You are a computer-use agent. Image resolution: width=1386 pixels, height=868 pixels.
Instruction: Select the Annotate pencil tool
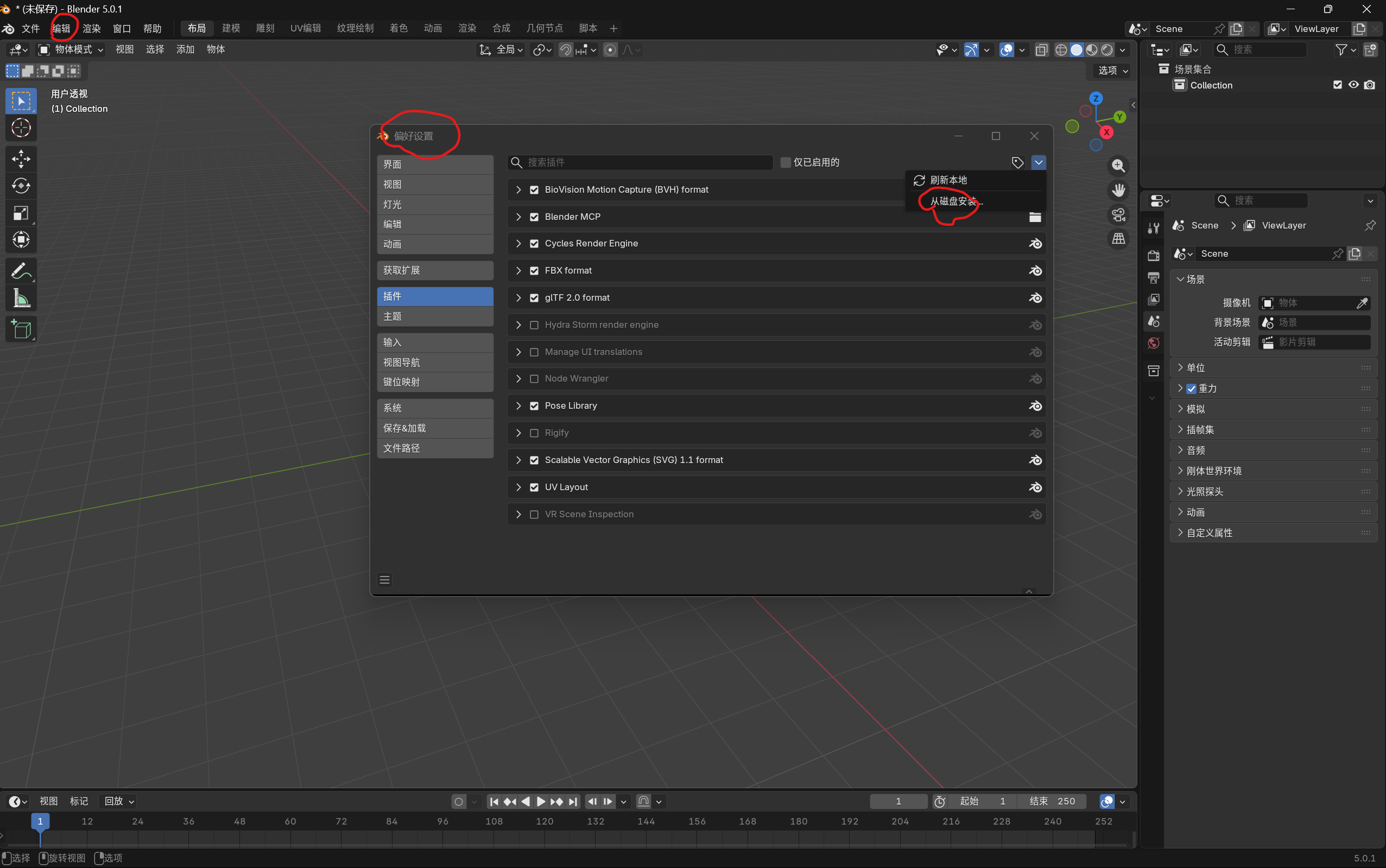click(x=21, y=271)
